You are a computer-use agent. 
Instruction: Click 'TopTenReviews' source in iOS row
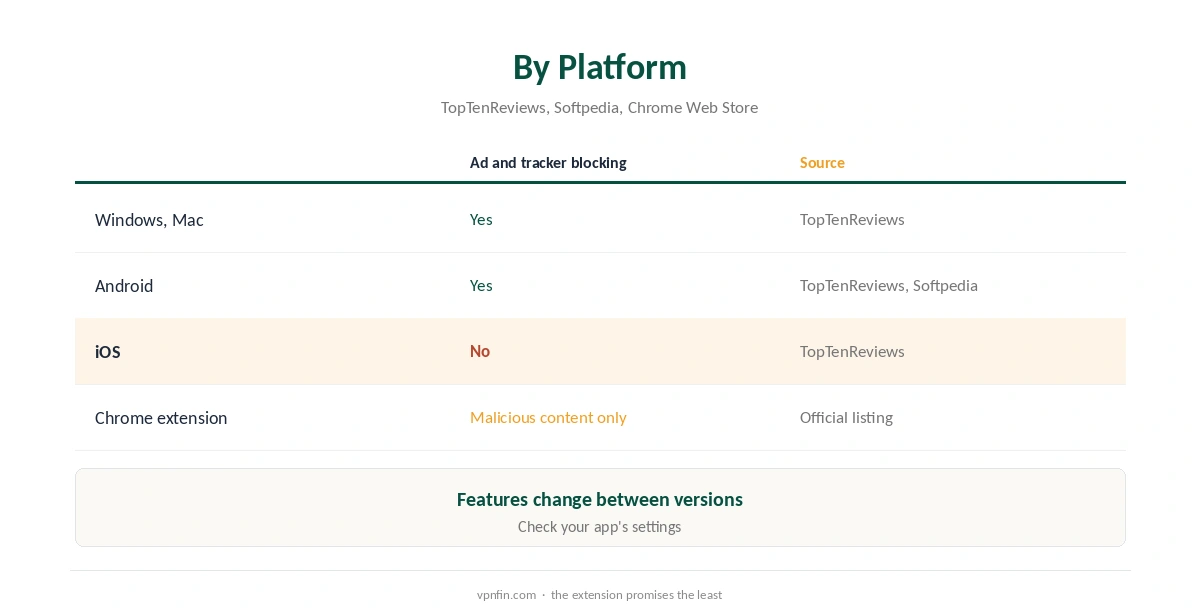click(852, 352)
